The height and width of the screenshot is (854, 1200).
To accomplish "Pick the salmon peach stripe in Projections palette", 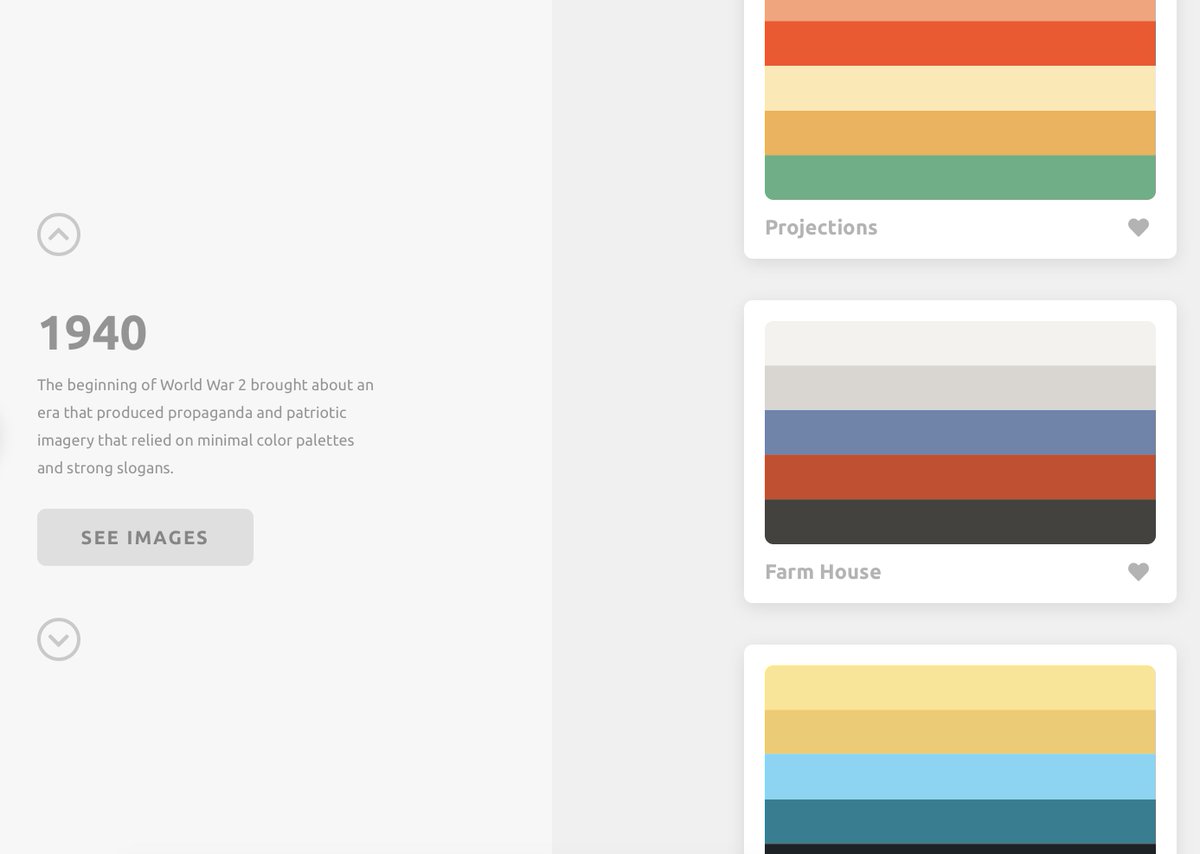I will point(960,10).
